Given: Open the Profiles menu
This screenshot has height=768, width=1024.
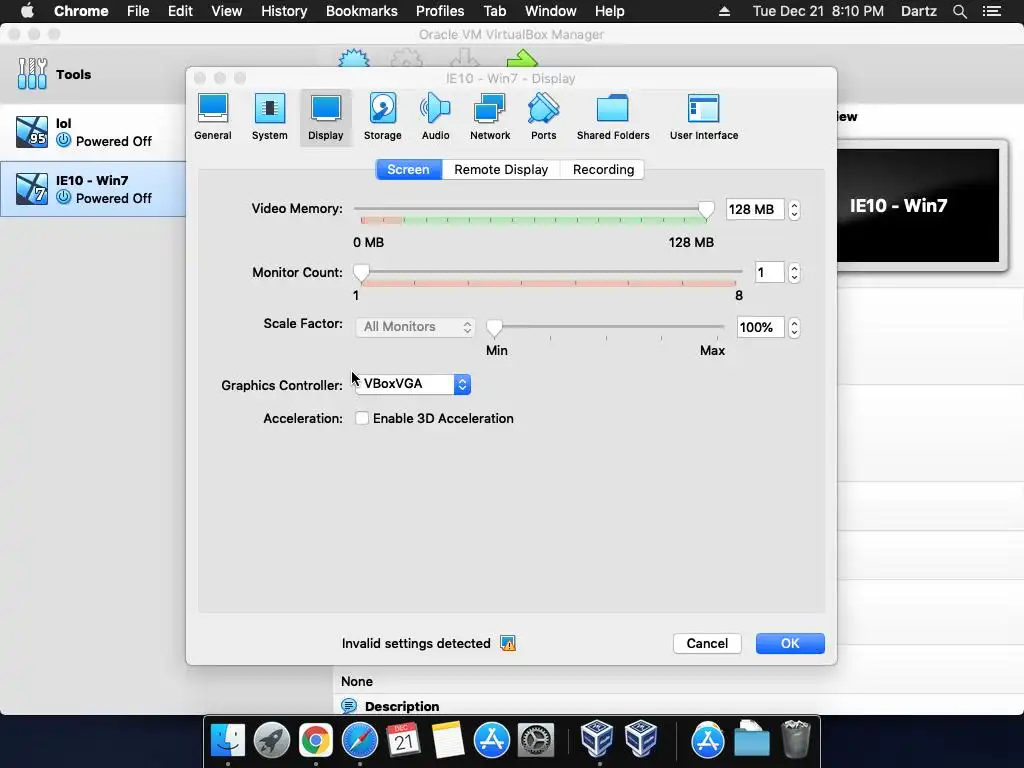Looking at the screenshot, I should (x=440, y=11).
